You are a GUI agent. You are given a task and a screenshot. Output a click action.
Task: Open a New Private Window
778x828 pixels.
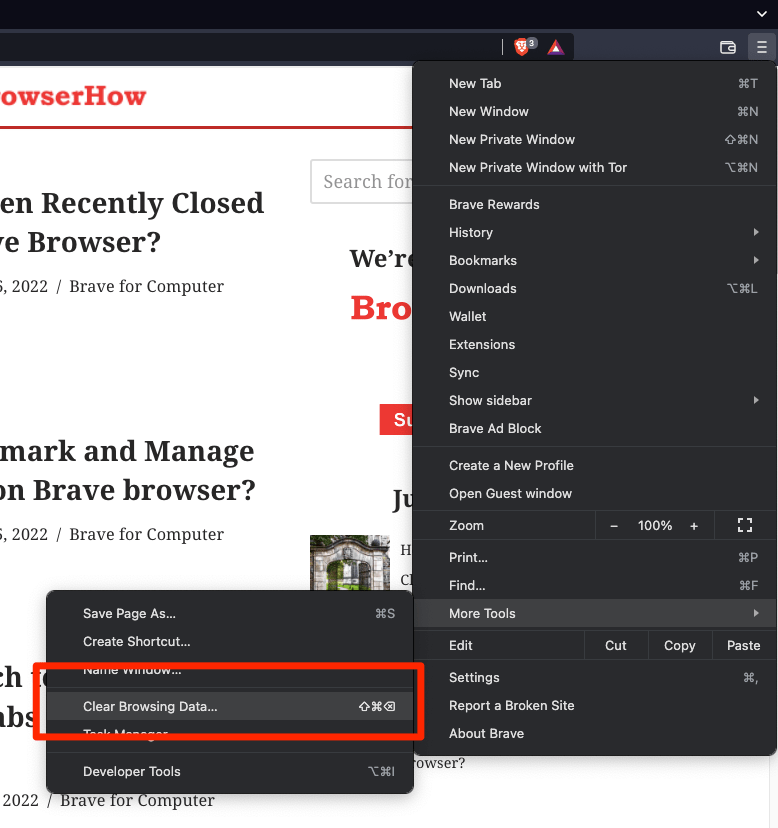pyautogui.click(x=594, y=139)
